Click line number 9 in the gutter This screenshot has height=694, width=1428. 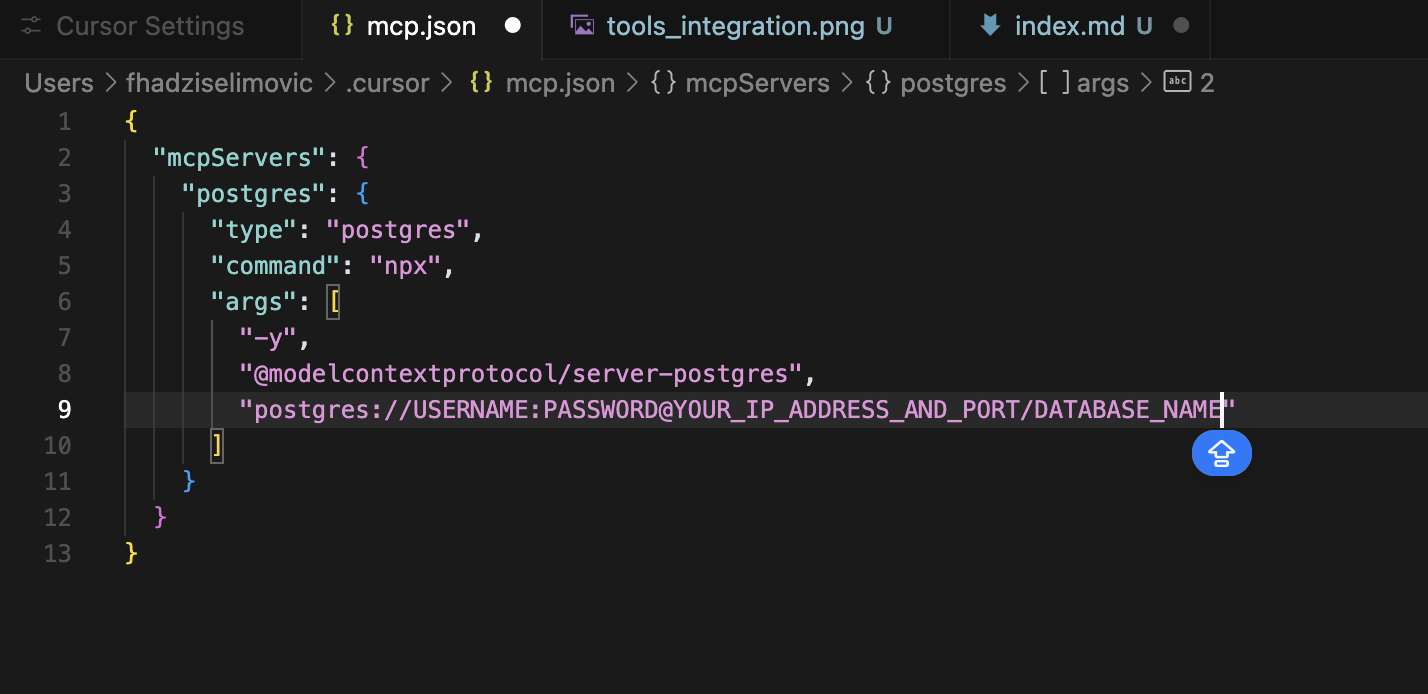[x=65, y=409]
